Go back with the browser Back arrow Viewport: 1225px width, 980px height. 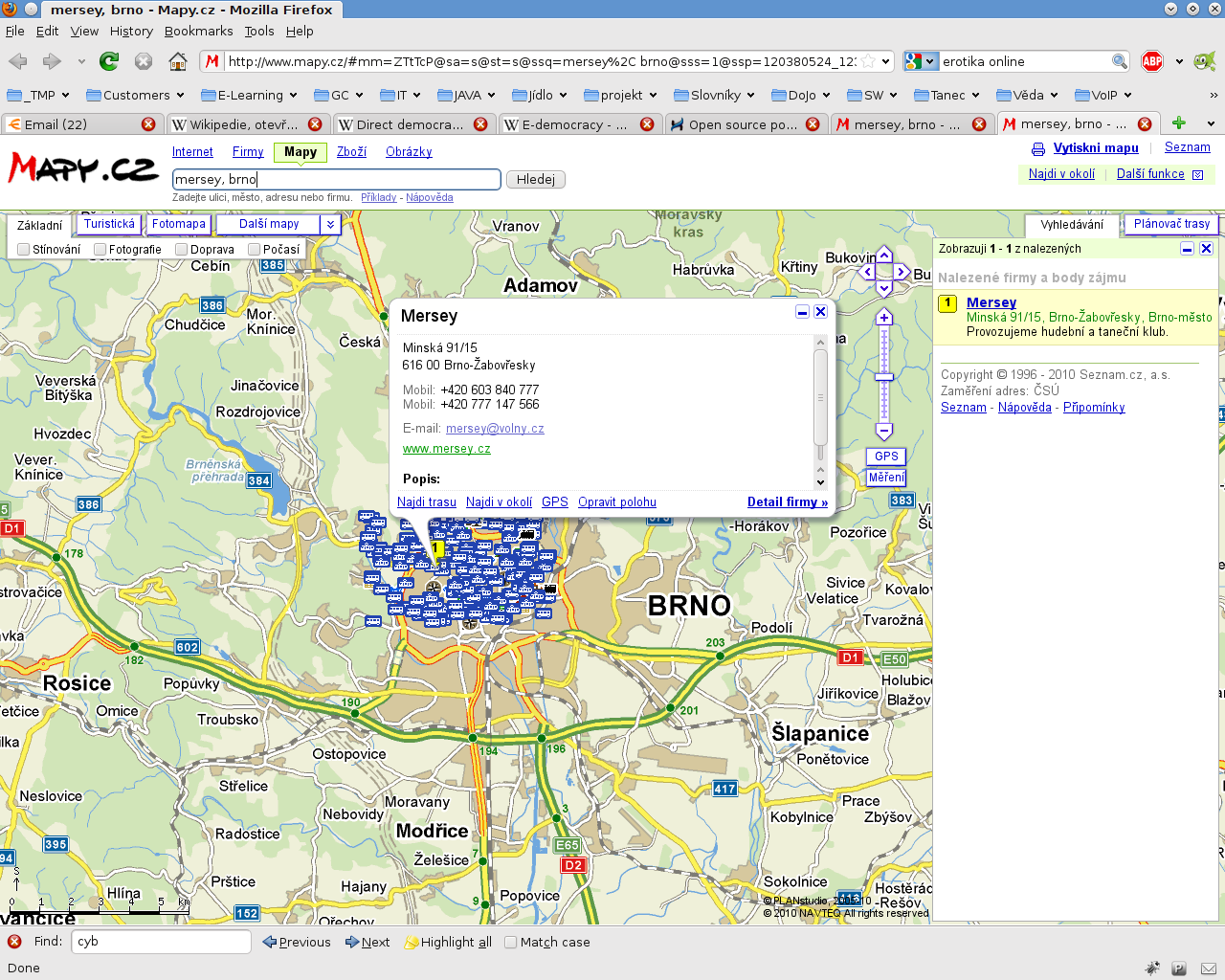[17, 61]
